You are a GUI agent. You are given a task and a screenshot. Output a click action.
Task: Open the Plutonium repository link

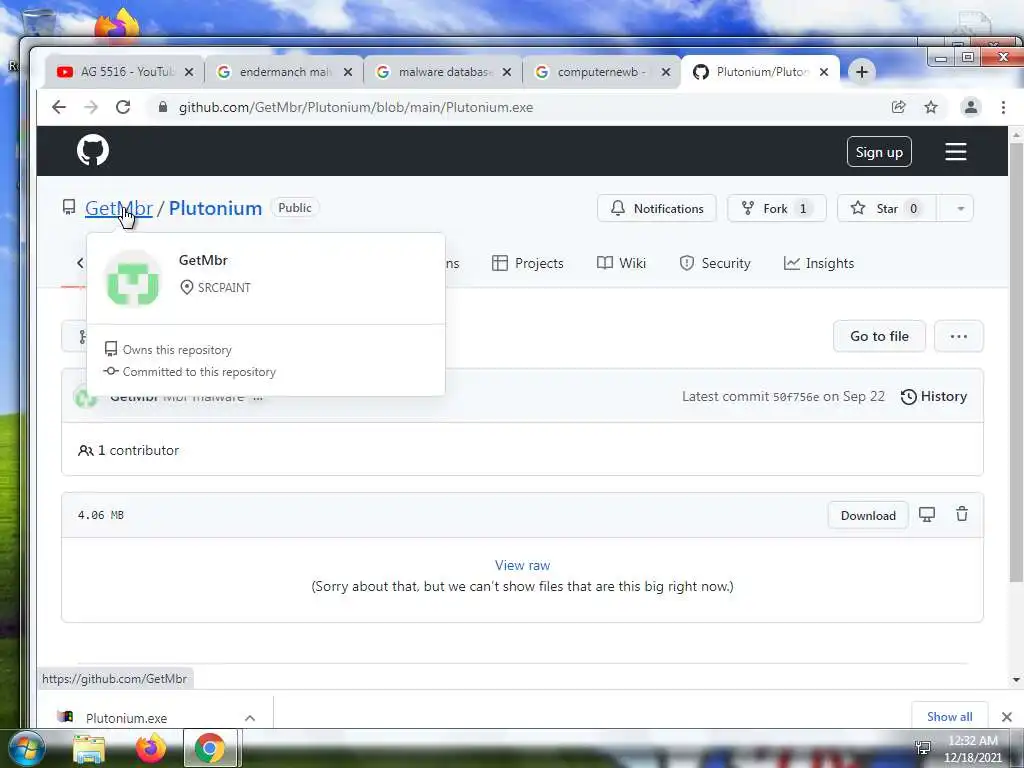point(215,208)
